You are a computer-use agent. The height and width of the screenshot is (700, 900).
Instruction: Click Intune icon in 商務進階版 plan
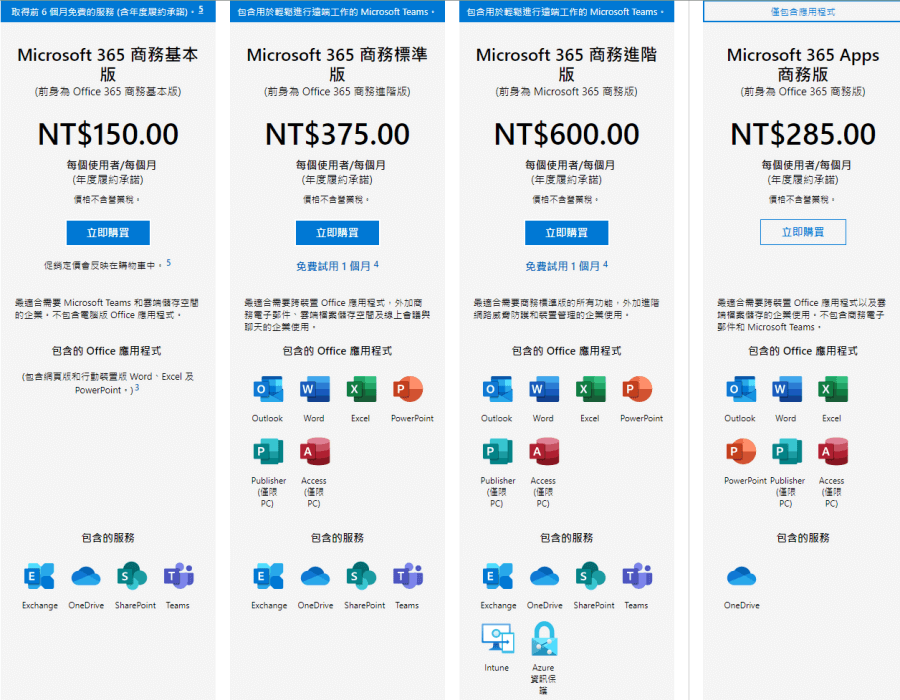[498, 638]
